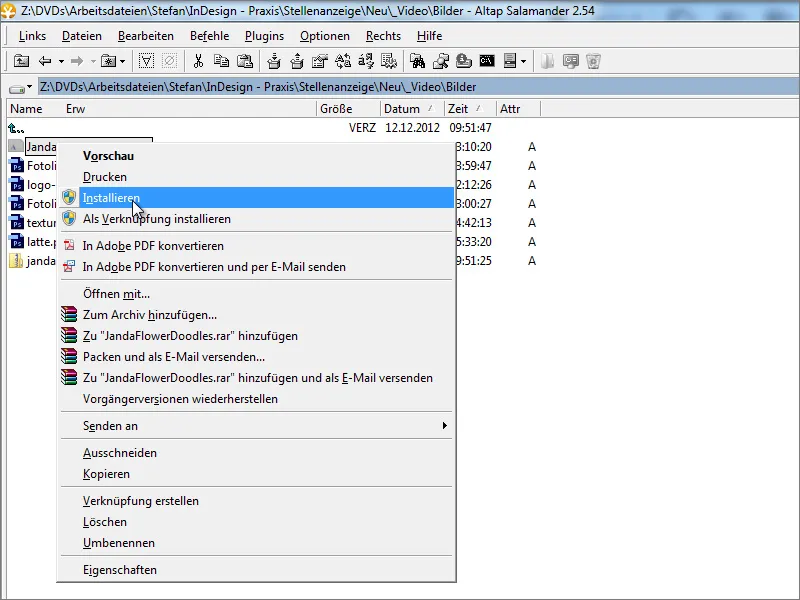Click the User menu toolbar icon

510,61
